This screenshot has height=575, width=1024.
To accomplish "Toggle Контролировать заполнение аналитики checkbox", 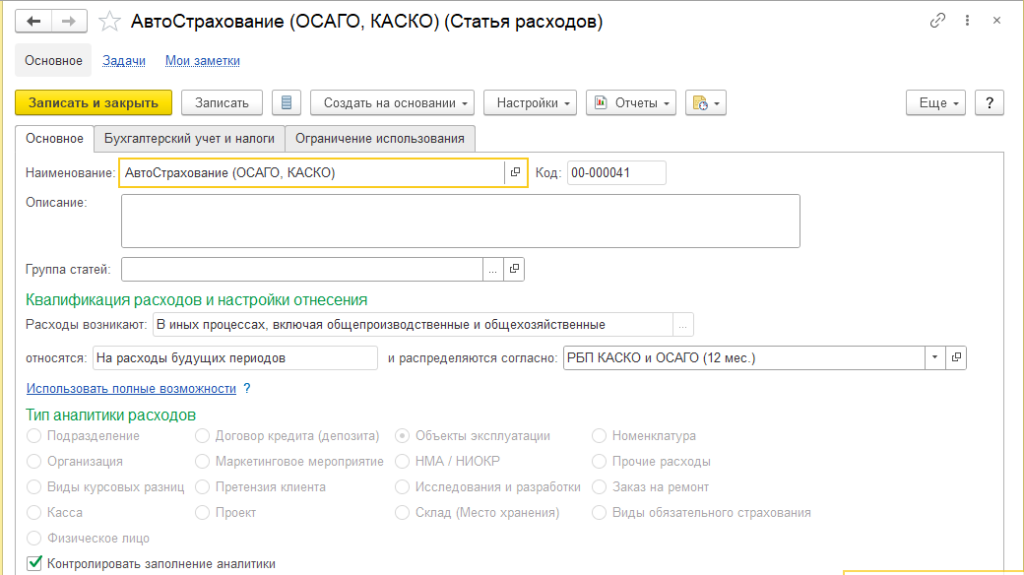I will 35,564.
